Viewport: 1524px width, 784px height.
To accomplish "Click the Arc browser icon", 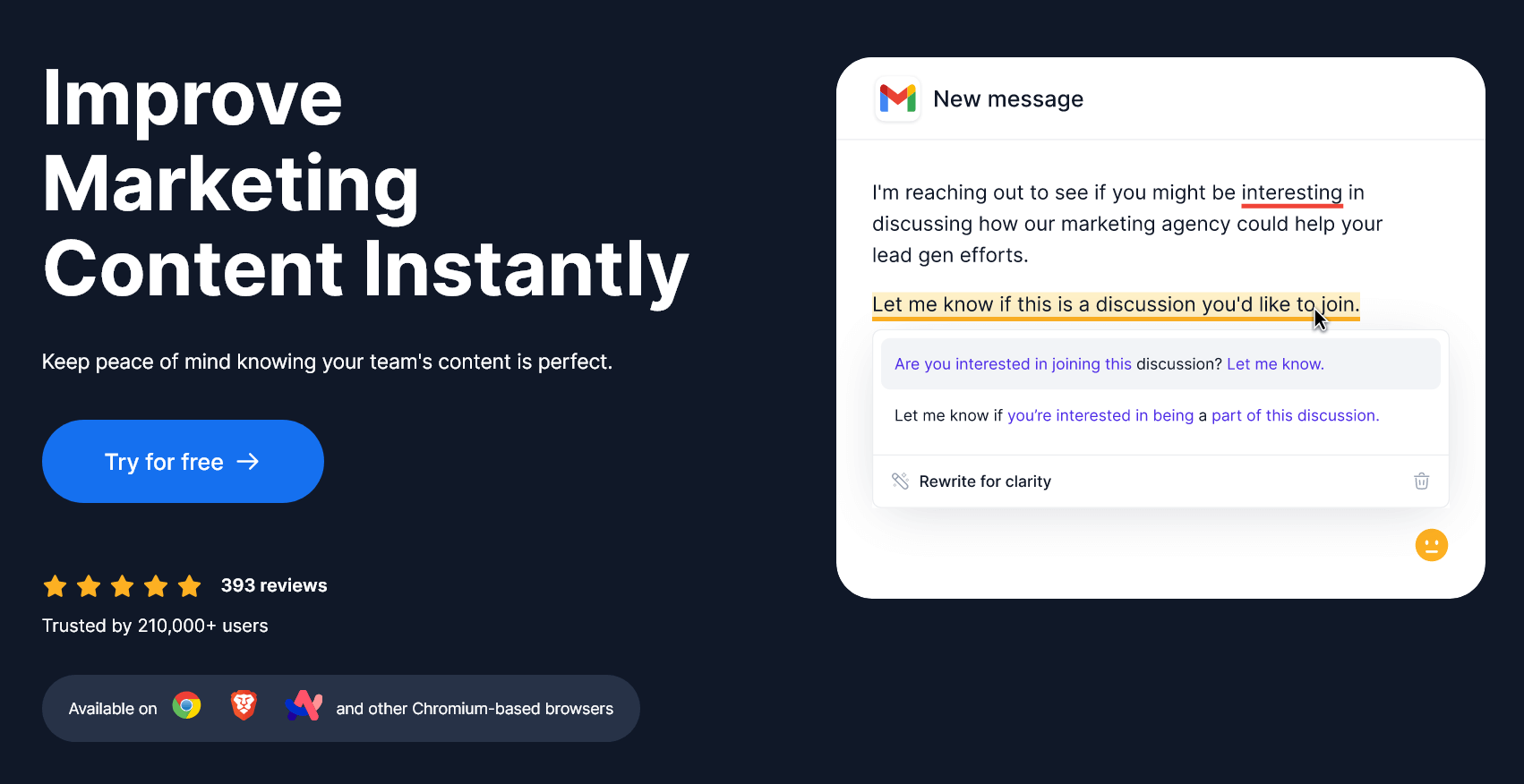I will coord(304,706).
